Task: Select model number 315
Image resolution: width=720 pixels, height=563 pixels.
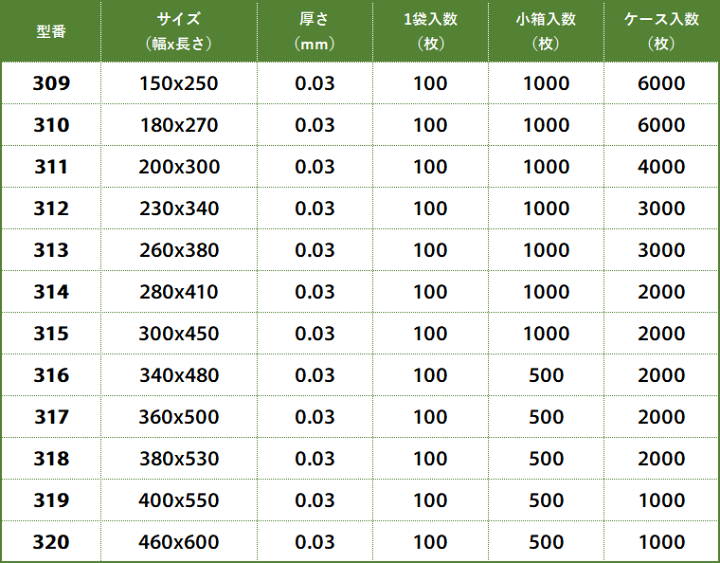Action: [51, 333]
